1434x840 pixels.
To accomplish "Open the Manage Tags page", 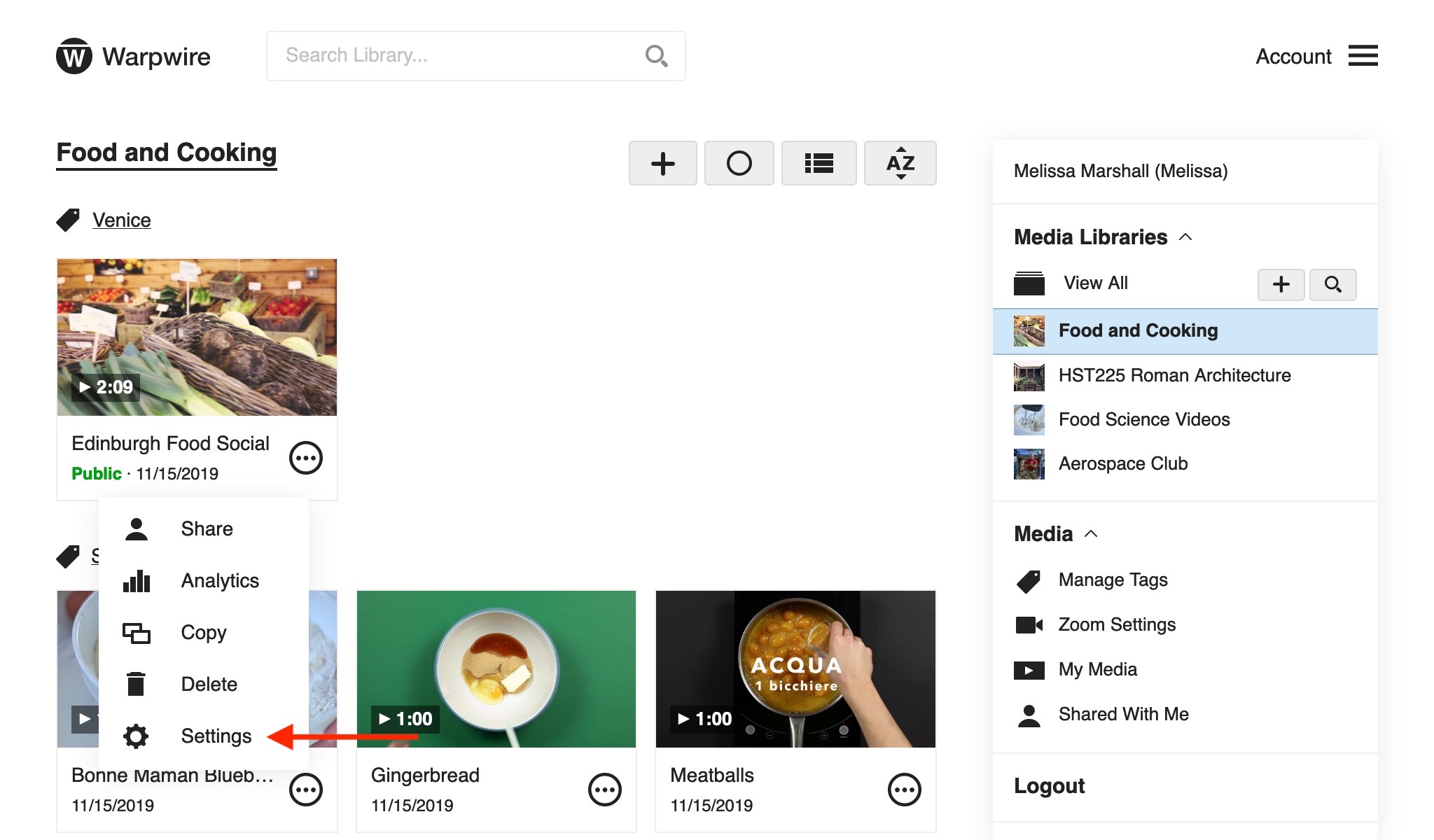I will (1113, 579).
